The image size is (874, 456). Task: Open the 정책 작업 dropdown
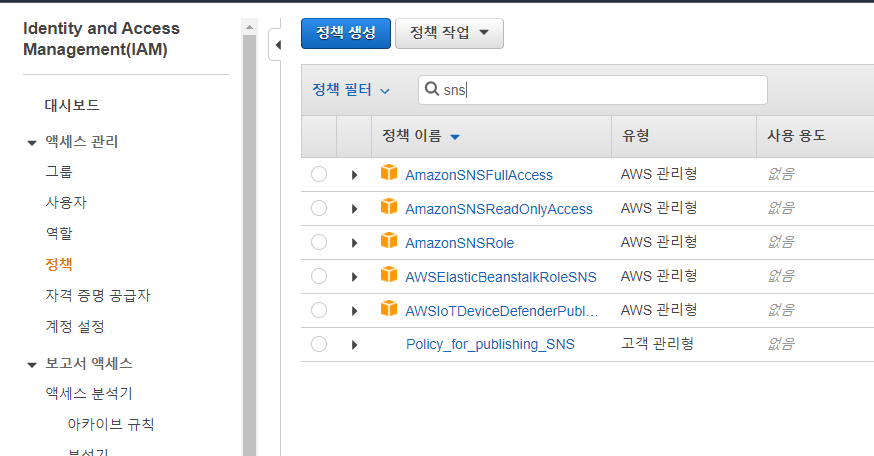(x=449, y=33)
